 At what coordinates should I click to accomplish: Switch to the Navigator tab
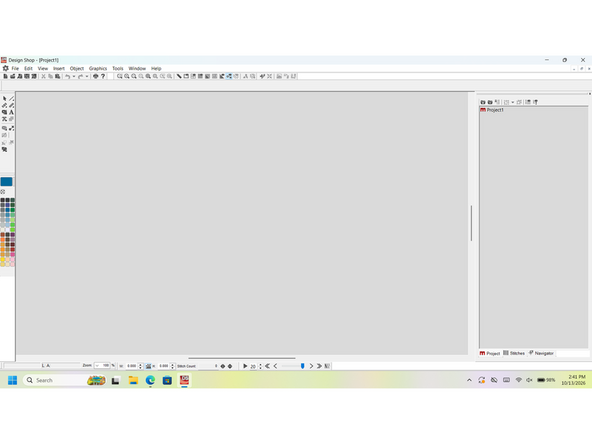pyautogui.click(x=541, y=353)
